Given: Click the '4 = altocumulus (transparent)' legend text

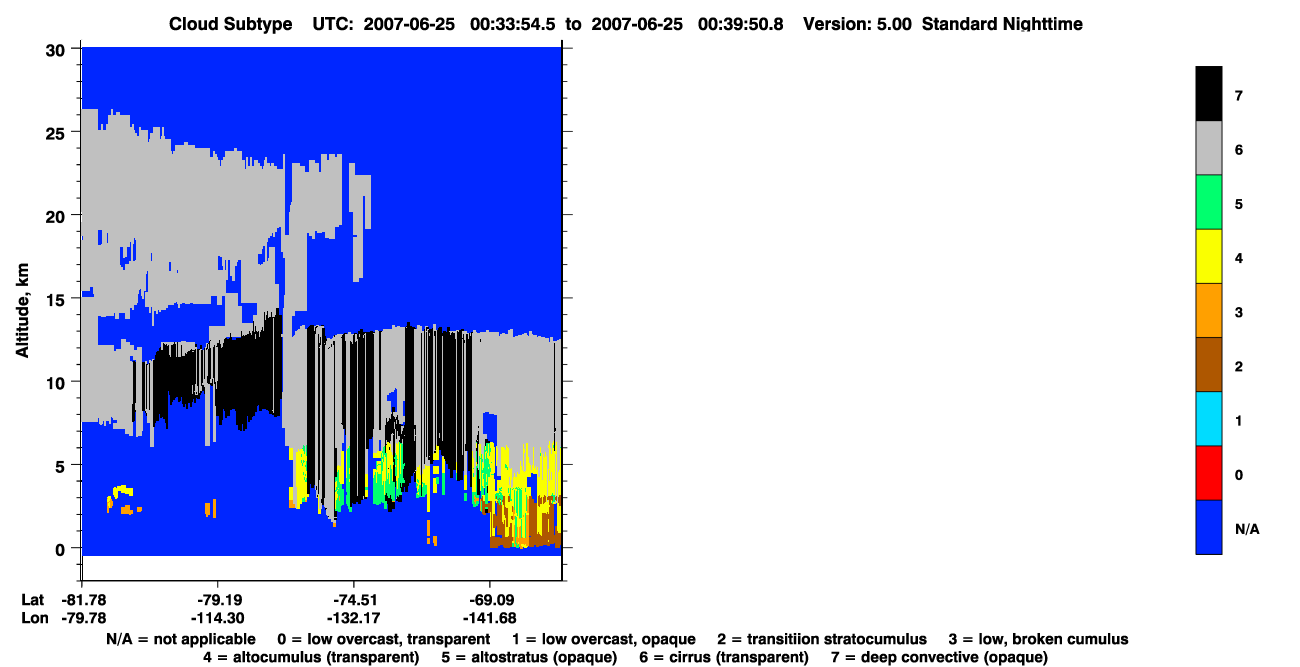Looking at the screenshot, I should (x=310, y=657).
